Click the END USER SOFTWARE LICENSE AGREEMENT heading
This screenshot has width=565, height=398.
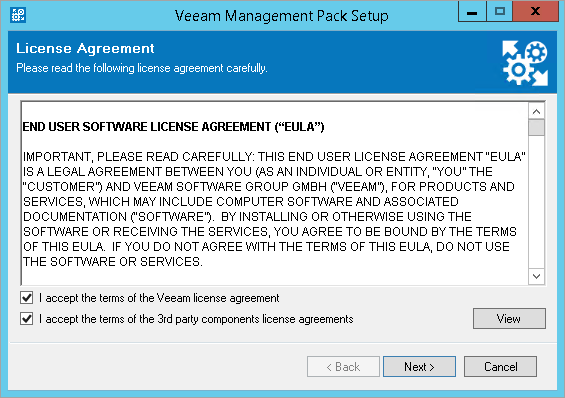point(173,127)
